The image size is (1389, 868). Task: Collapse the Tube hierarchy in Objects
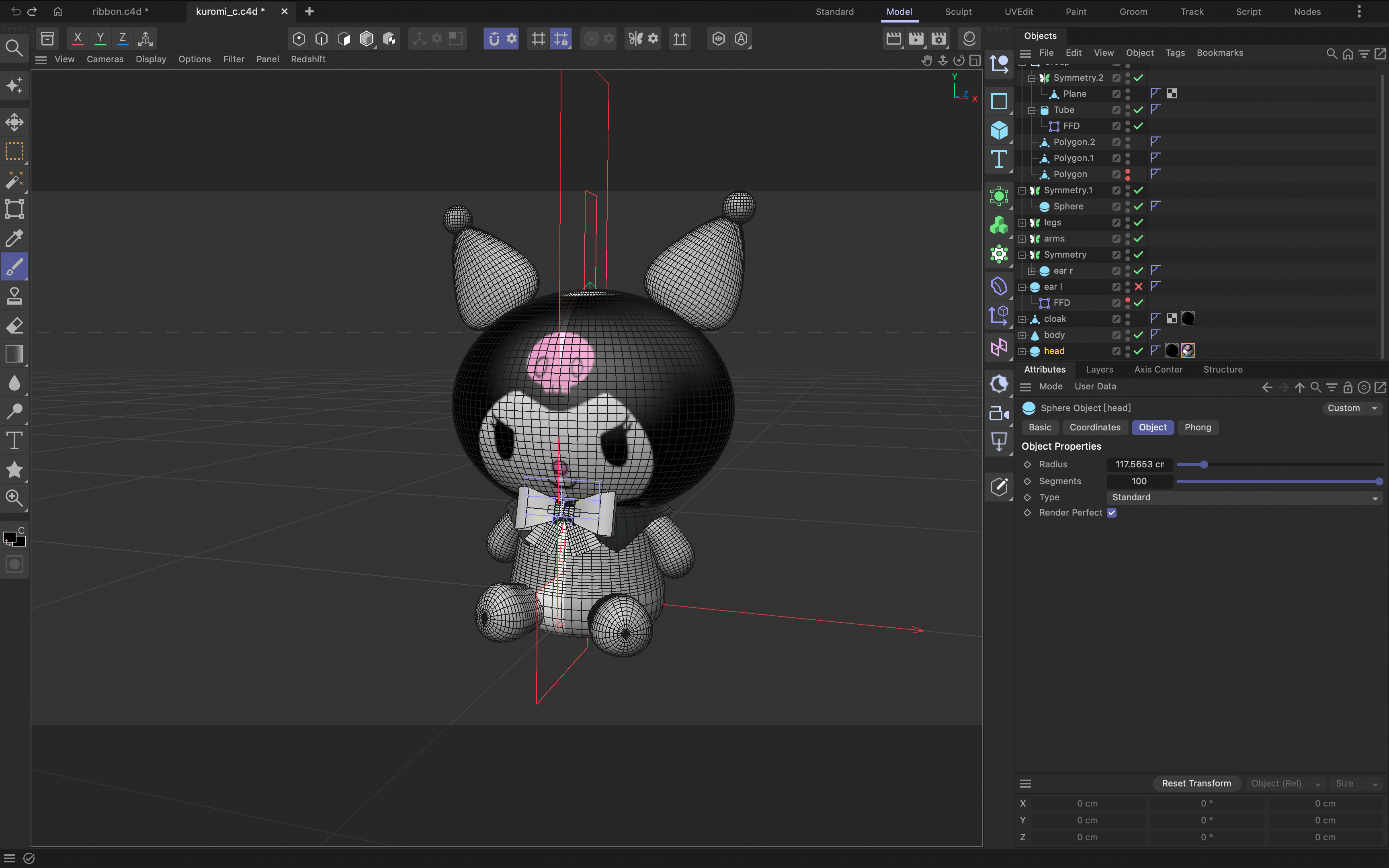pos(1032,110)
